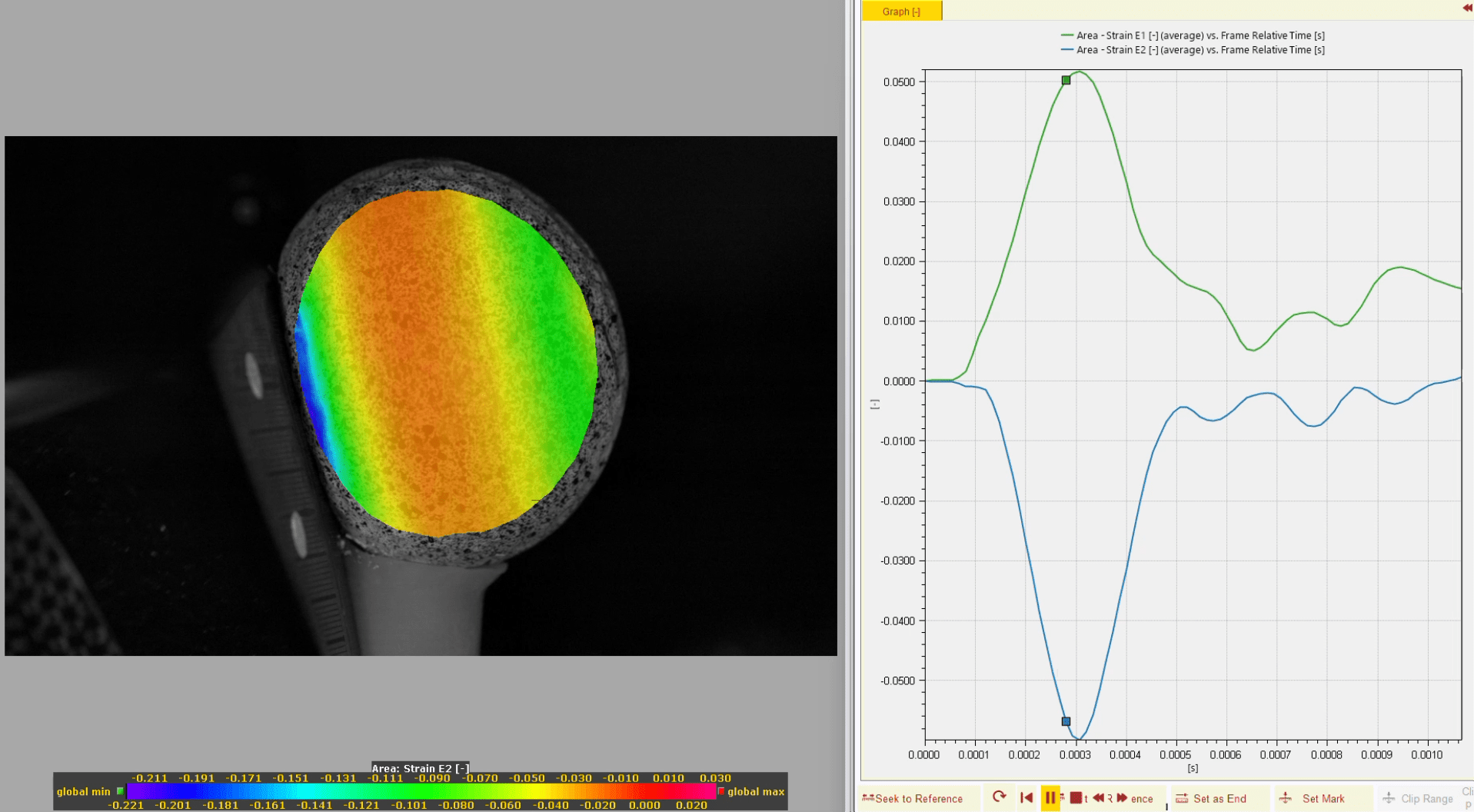
Task: Click the Strain E1 legend entry
Action: click(1193, 35)
